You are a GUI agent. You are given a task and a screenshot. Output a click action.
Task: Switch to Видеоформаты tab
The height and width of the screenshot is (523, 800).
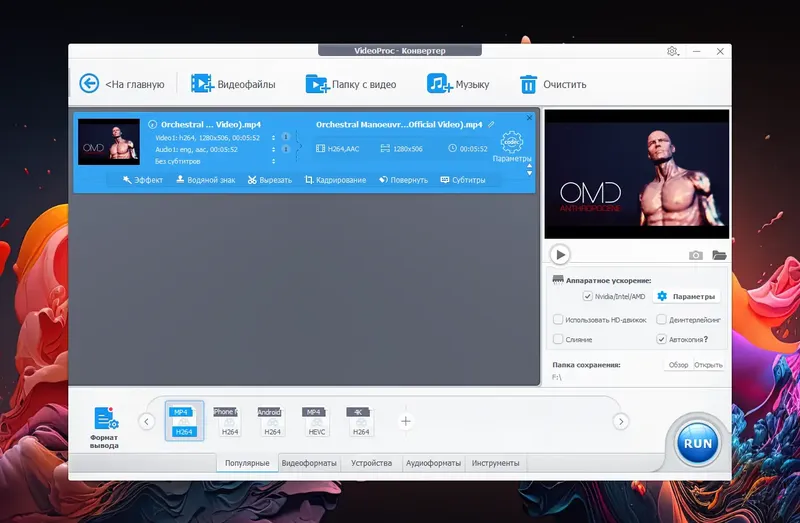[x=309, y=463]
